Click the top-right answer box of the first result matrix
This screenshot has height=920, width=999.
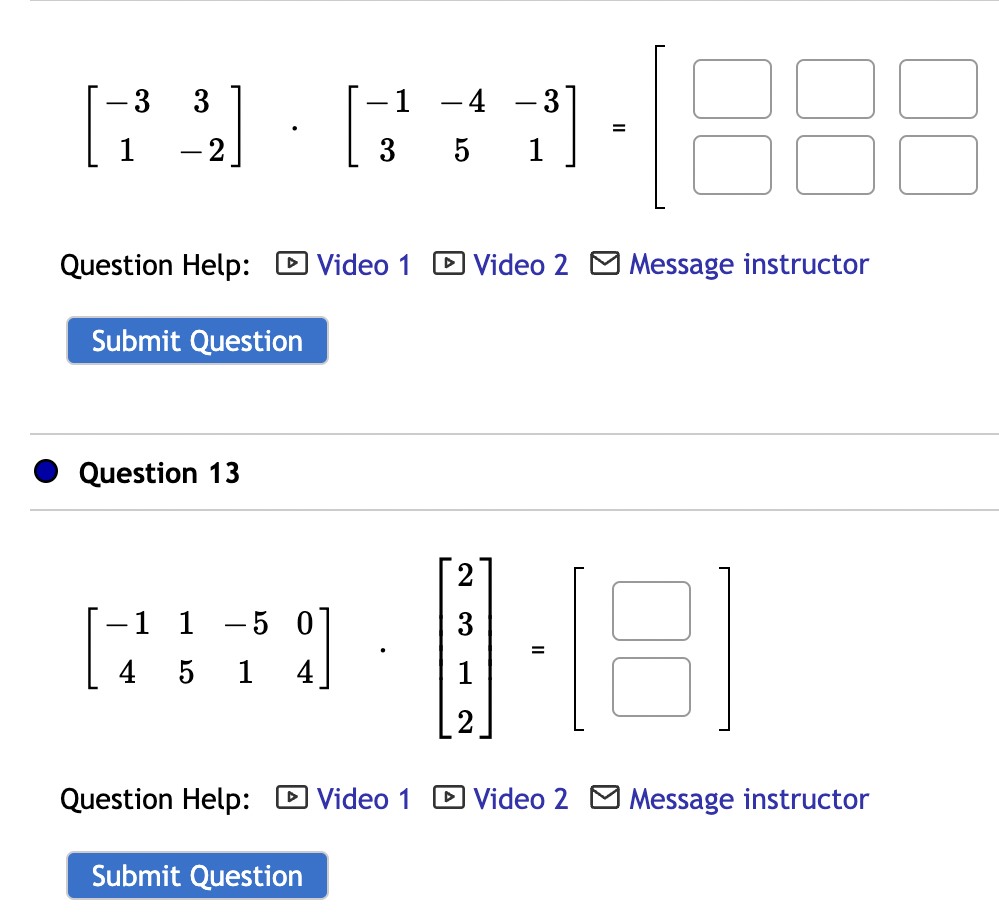pyautogui.click(x=937, y=89)
